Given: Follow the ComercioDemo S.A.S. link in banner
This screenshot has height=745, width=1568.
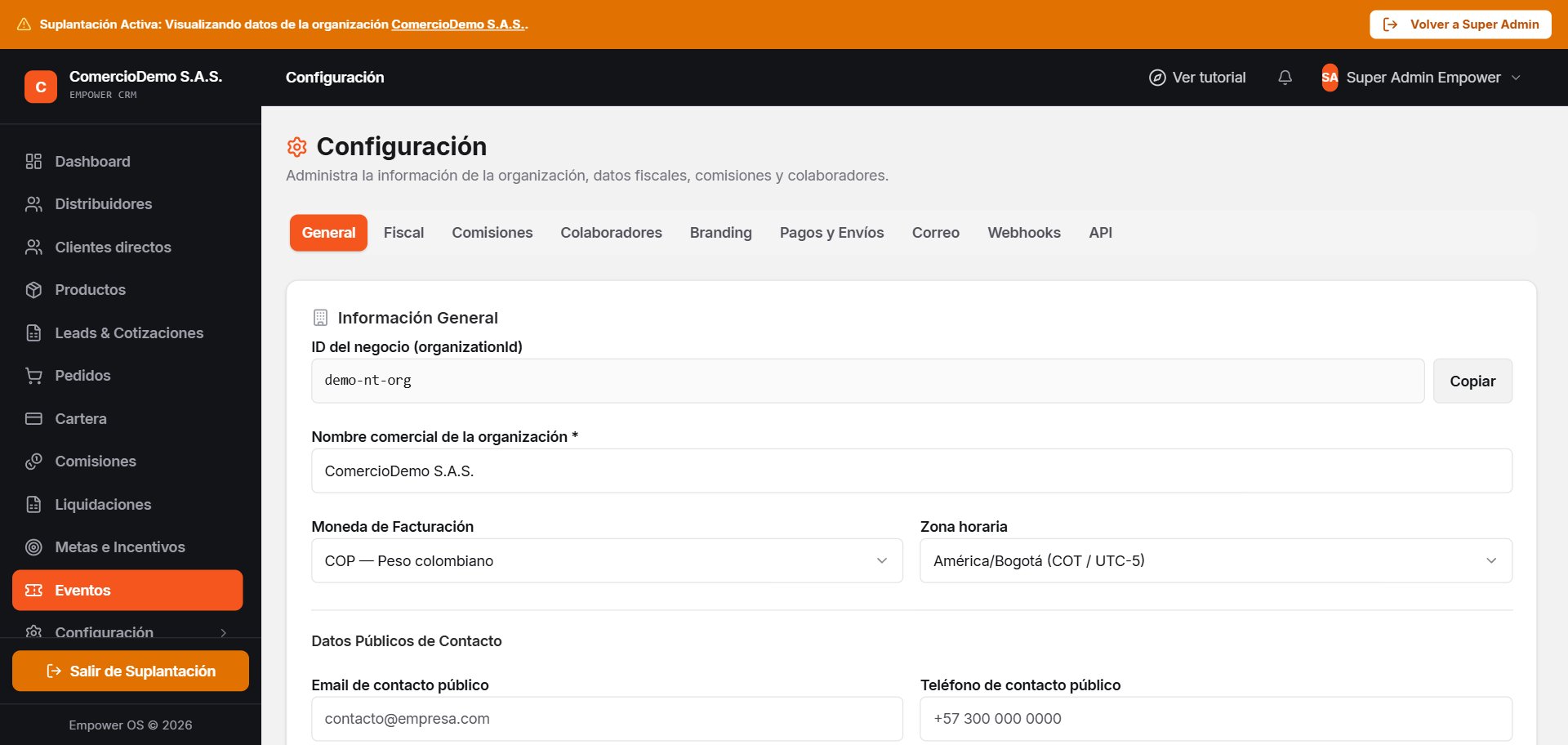Looking at the screenshot, I should click(458, 25).
